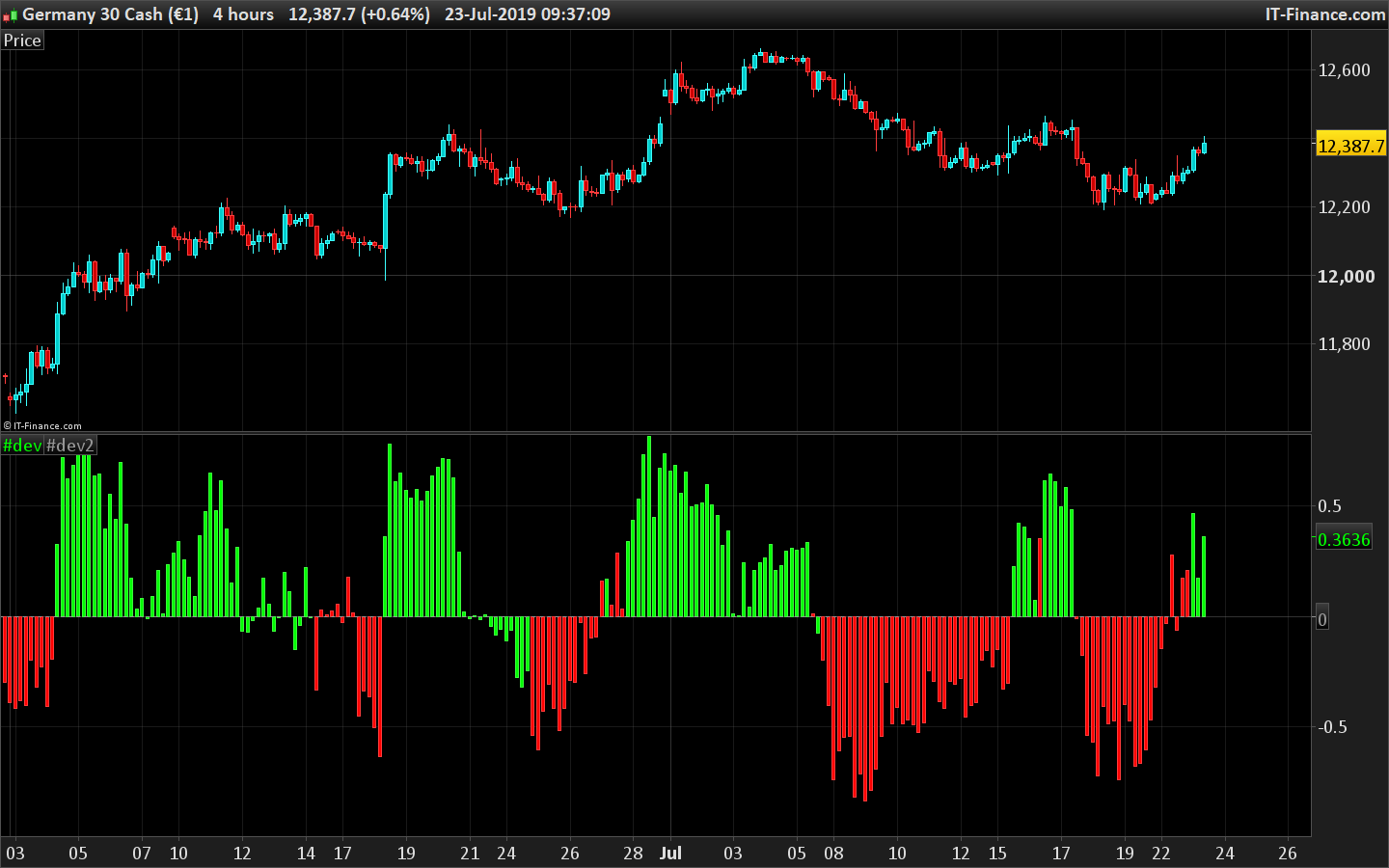Image resolution: width=1389 pixels, height=868 pixels.
Task: Open the 4 hours timeframe selector
Action: (243, 14)
